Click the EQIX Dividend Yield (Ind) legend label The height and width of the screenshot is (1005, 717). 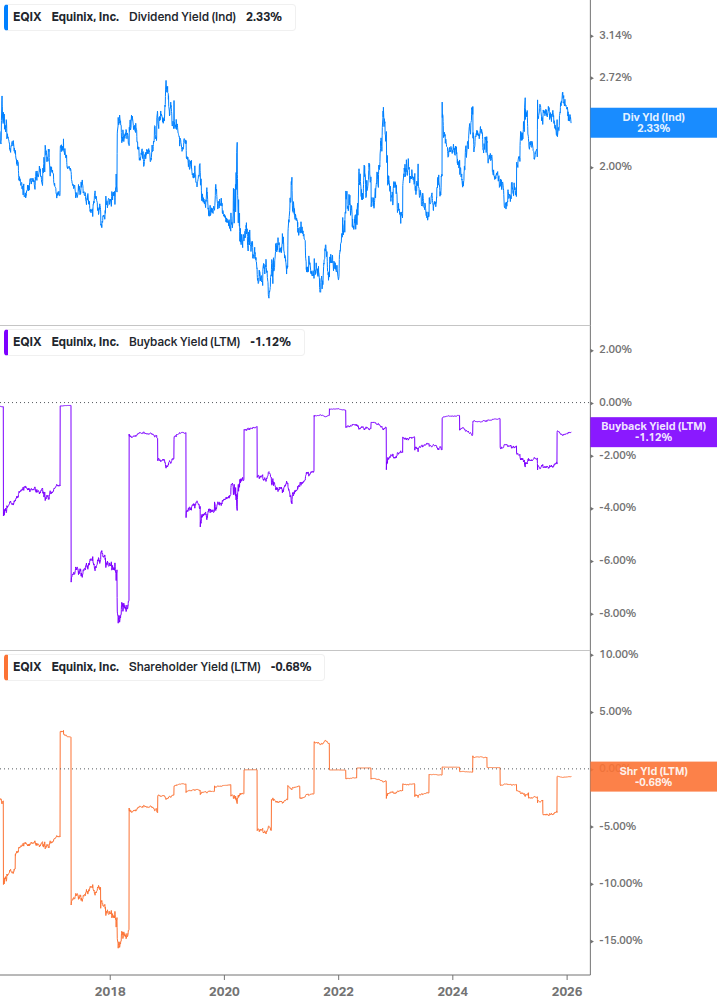[x=149, y=17]
